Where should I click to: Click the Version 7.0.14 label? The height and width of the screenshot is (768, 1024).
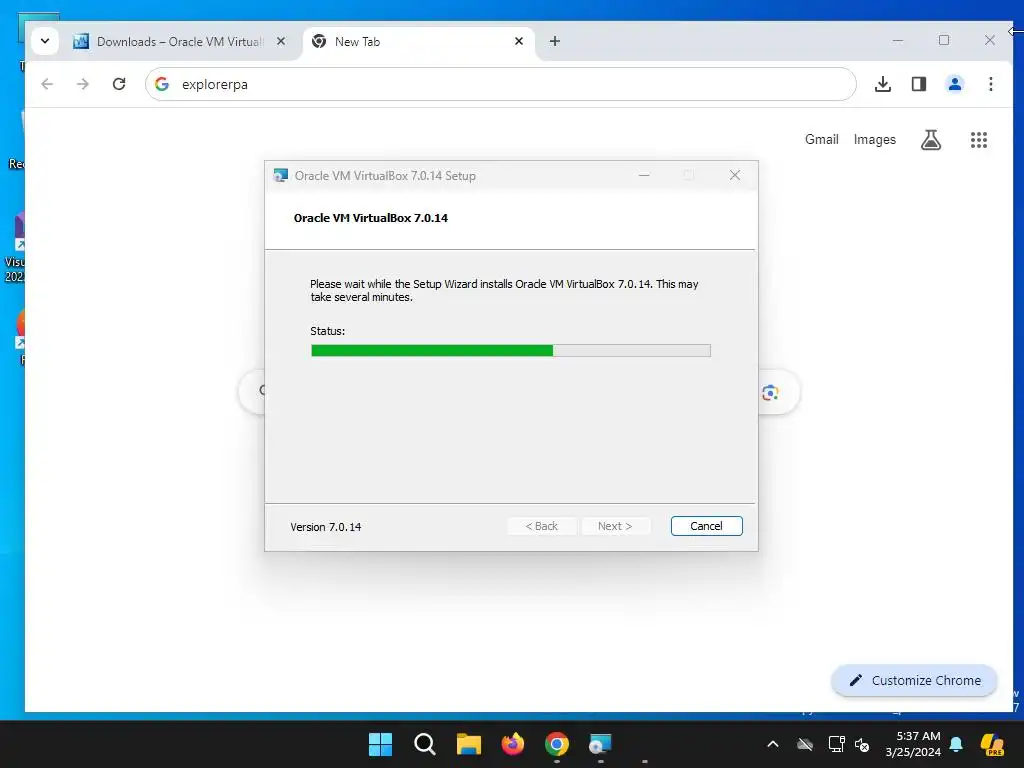(x=325, y=527)
